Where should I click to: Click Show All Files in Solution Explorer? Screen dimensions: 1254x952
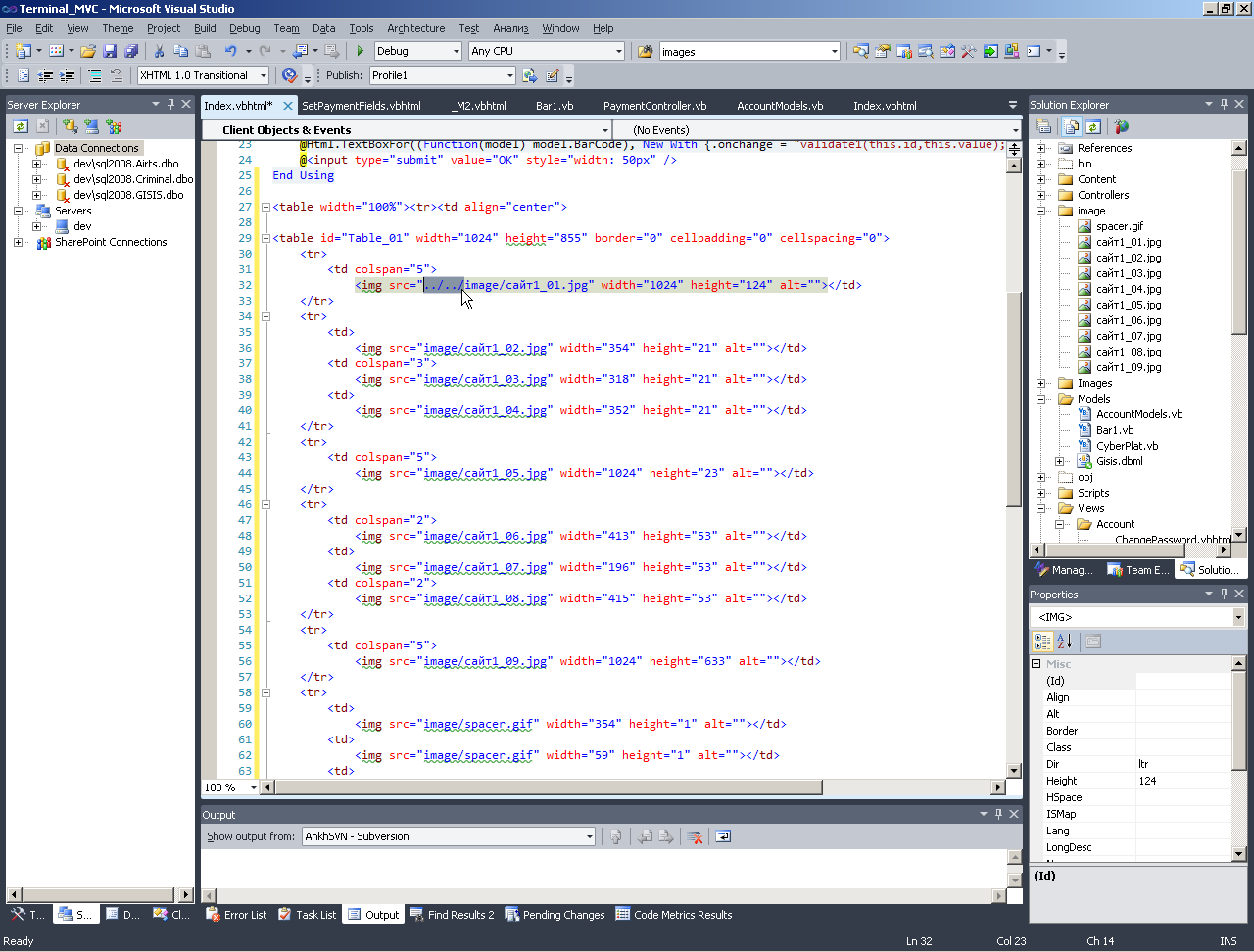click(1072, 126)
